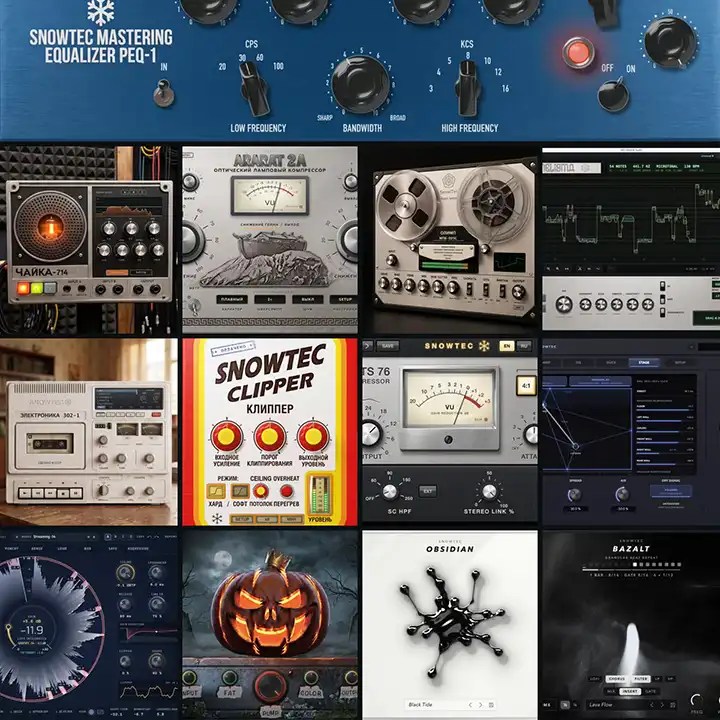
Task: Go to next Bazalt preset arrow
Action: 662,704
